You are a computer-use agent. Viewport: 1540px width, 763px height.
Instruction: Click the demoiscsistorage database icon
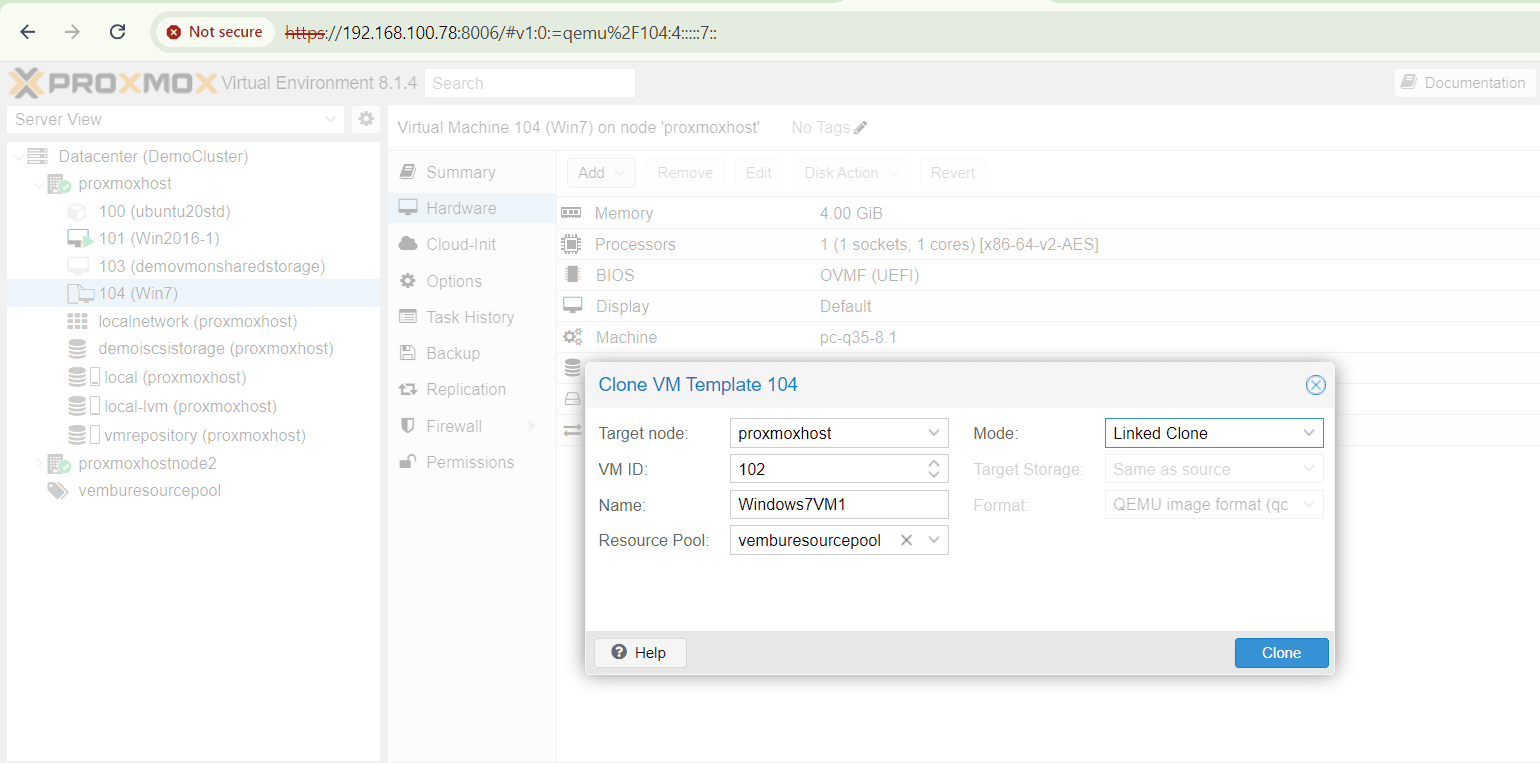click(x=77, y=349)
